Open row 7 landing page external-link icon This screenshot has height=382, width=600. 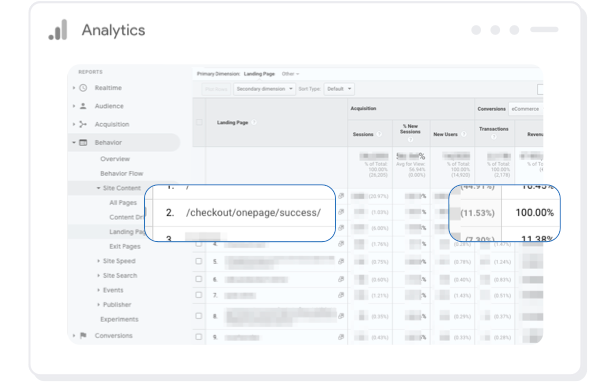tap(341, 295)
